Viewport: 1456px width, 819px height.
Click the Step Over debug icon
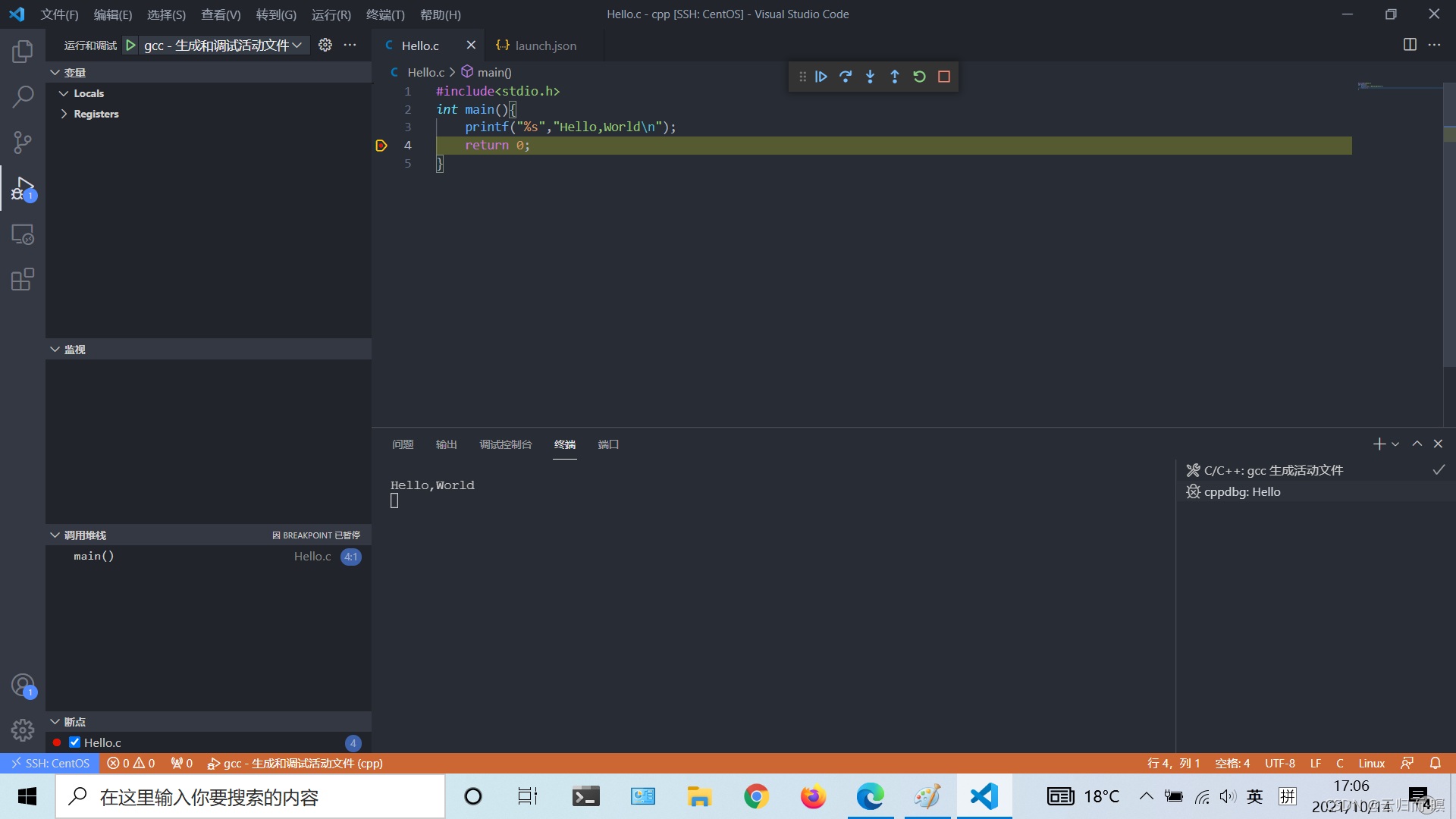tap(846, 77)
